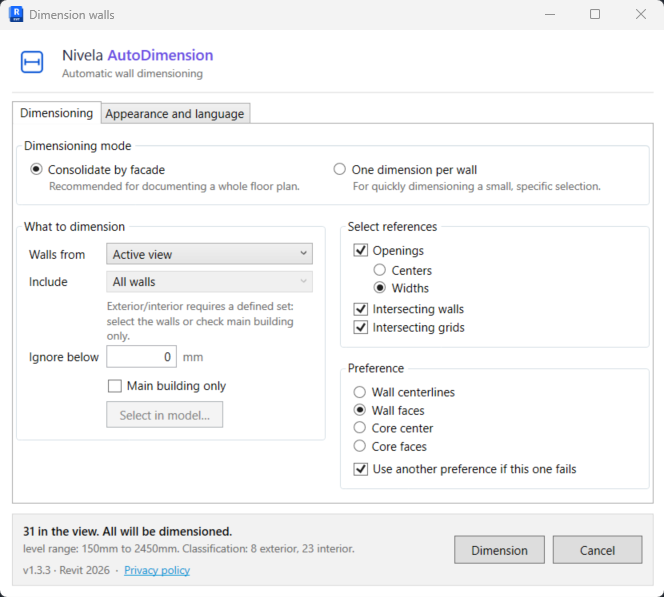
Task: Close the Dimension walls dialog
Action: pyautogui.click(x=641, y=14)
